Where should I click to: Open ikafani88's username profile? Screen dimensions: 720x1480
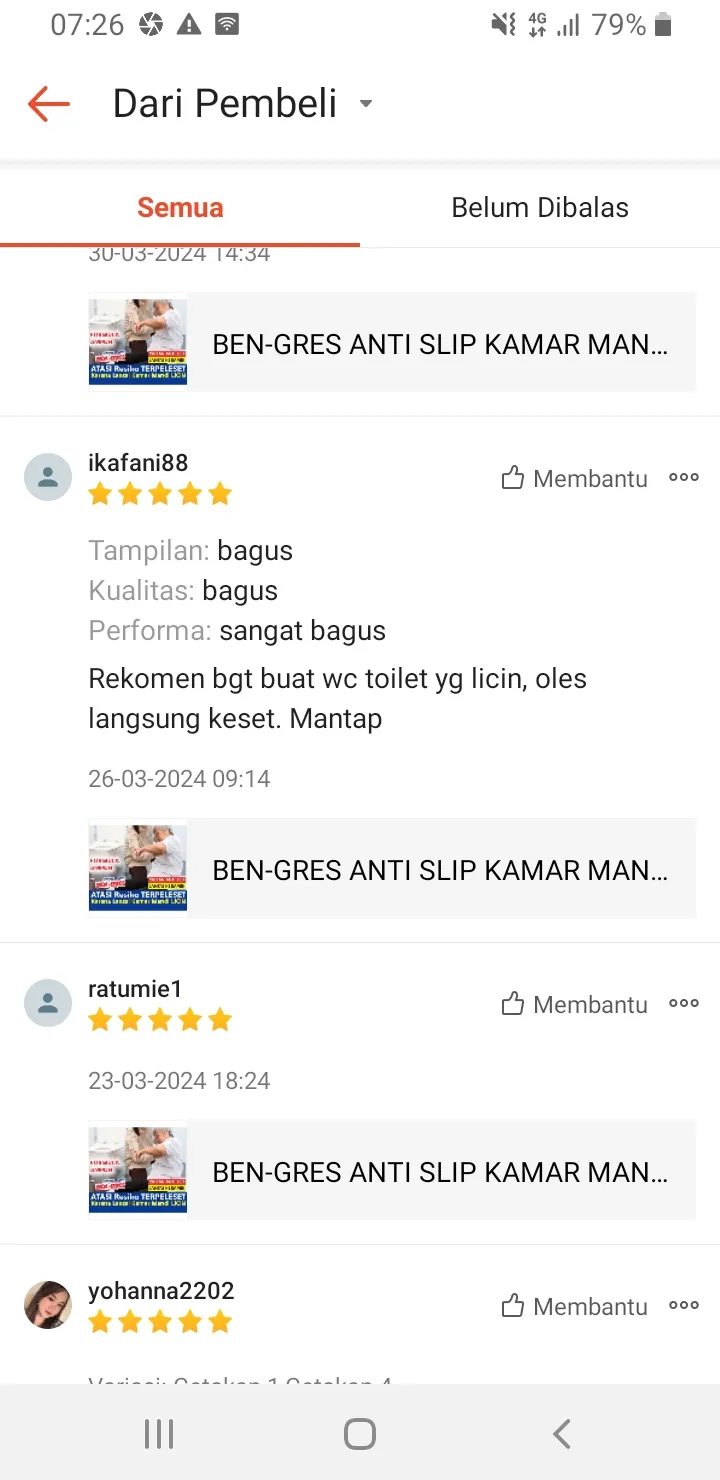(x=138, y=463)
